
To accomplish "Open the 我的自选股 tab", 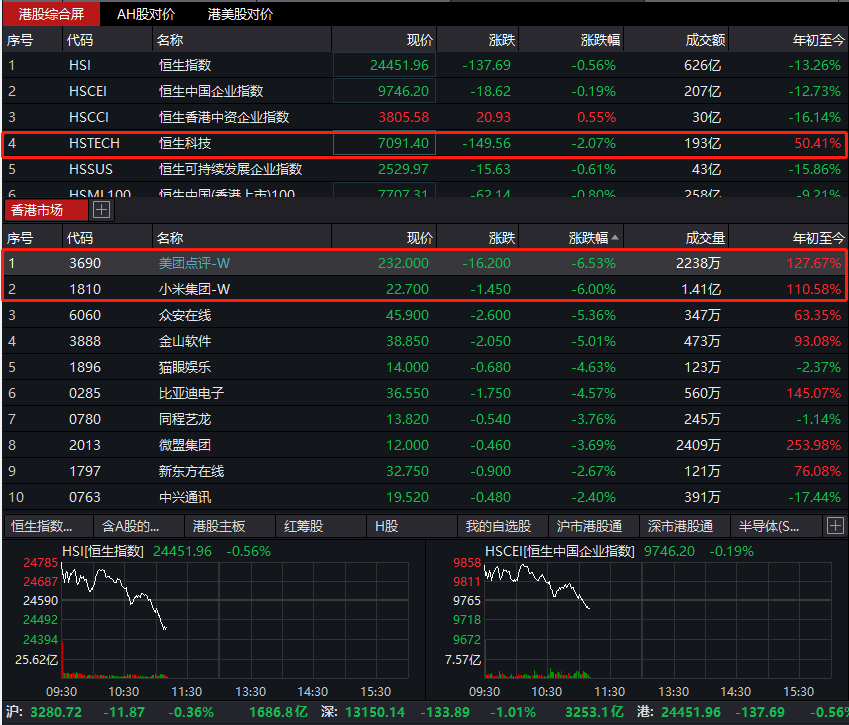I will click(502, 526).
